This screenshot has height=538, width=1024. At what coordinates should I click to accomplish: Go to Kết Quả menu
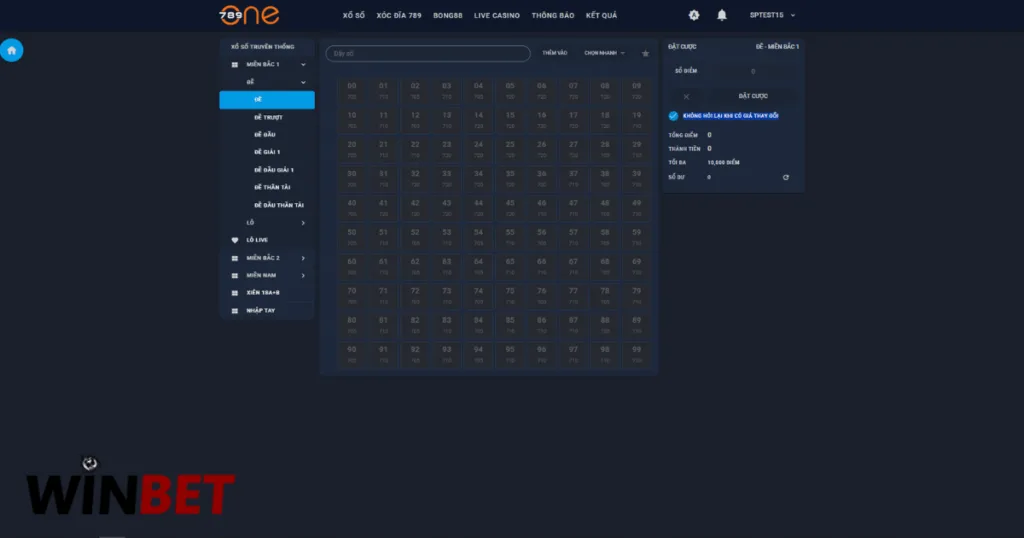pyautogui.click(x=601, y=16)
